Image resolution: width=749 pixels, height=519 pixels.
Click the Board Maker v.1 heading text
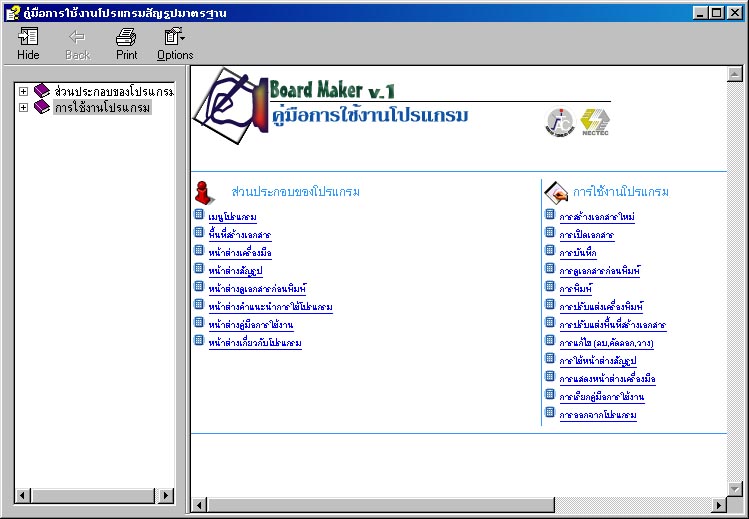[332, 90]
